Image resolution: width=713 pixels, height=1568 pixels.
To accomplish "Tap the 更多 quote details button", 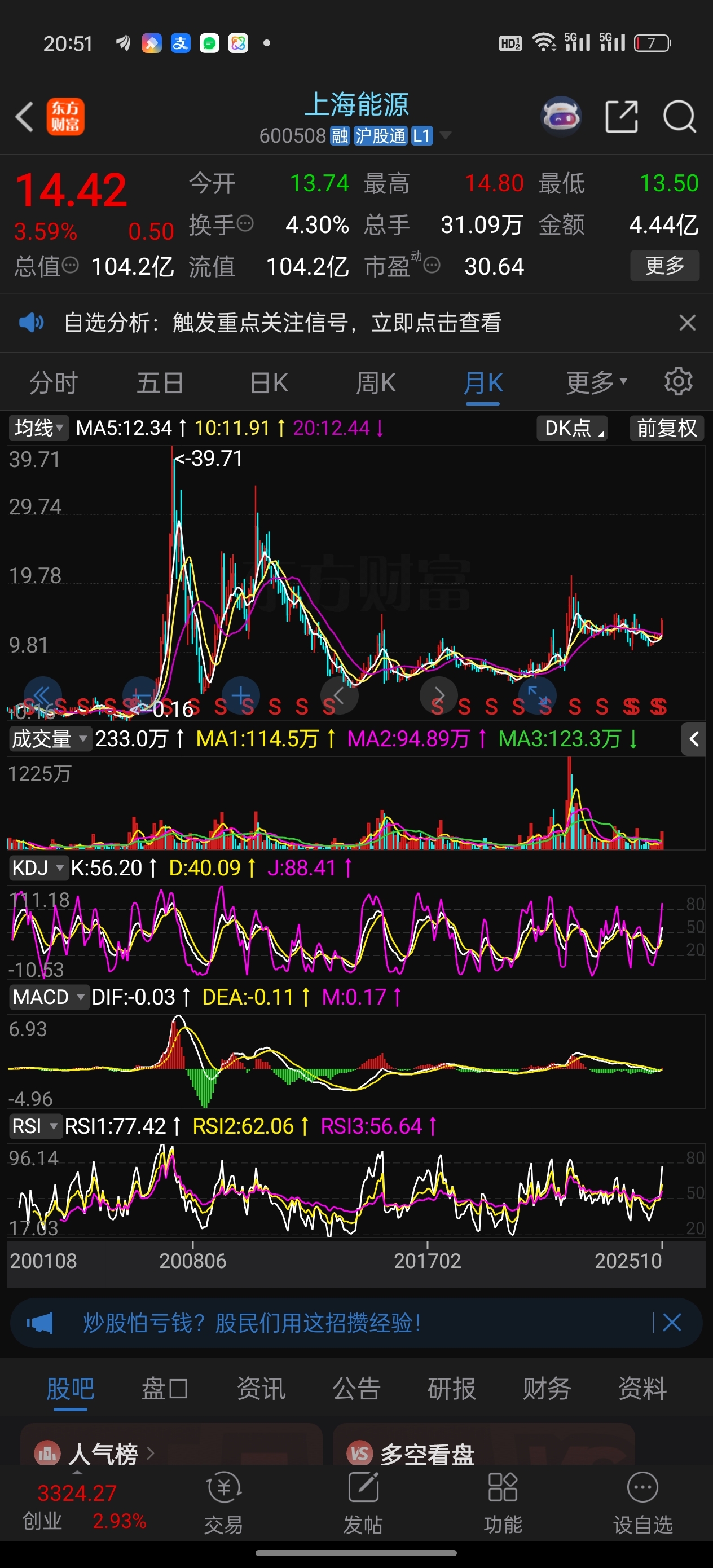I will coord(664,266).
